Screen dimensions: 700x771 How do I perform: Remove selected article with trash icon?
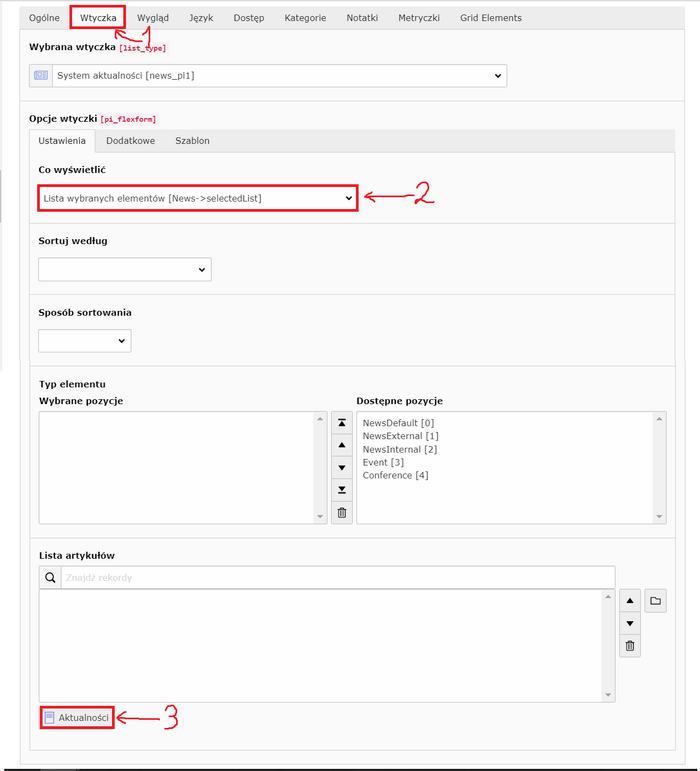630,646
